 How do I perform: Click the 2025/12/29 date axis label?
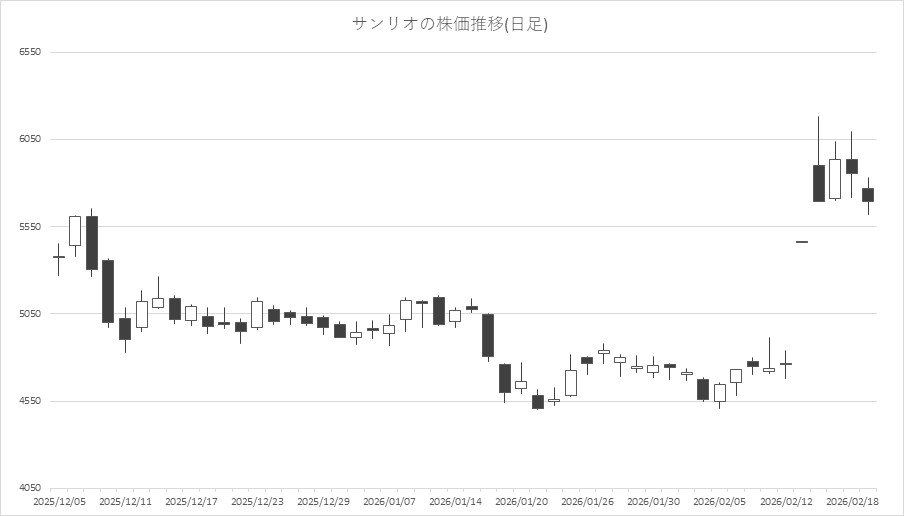(323, 501)
